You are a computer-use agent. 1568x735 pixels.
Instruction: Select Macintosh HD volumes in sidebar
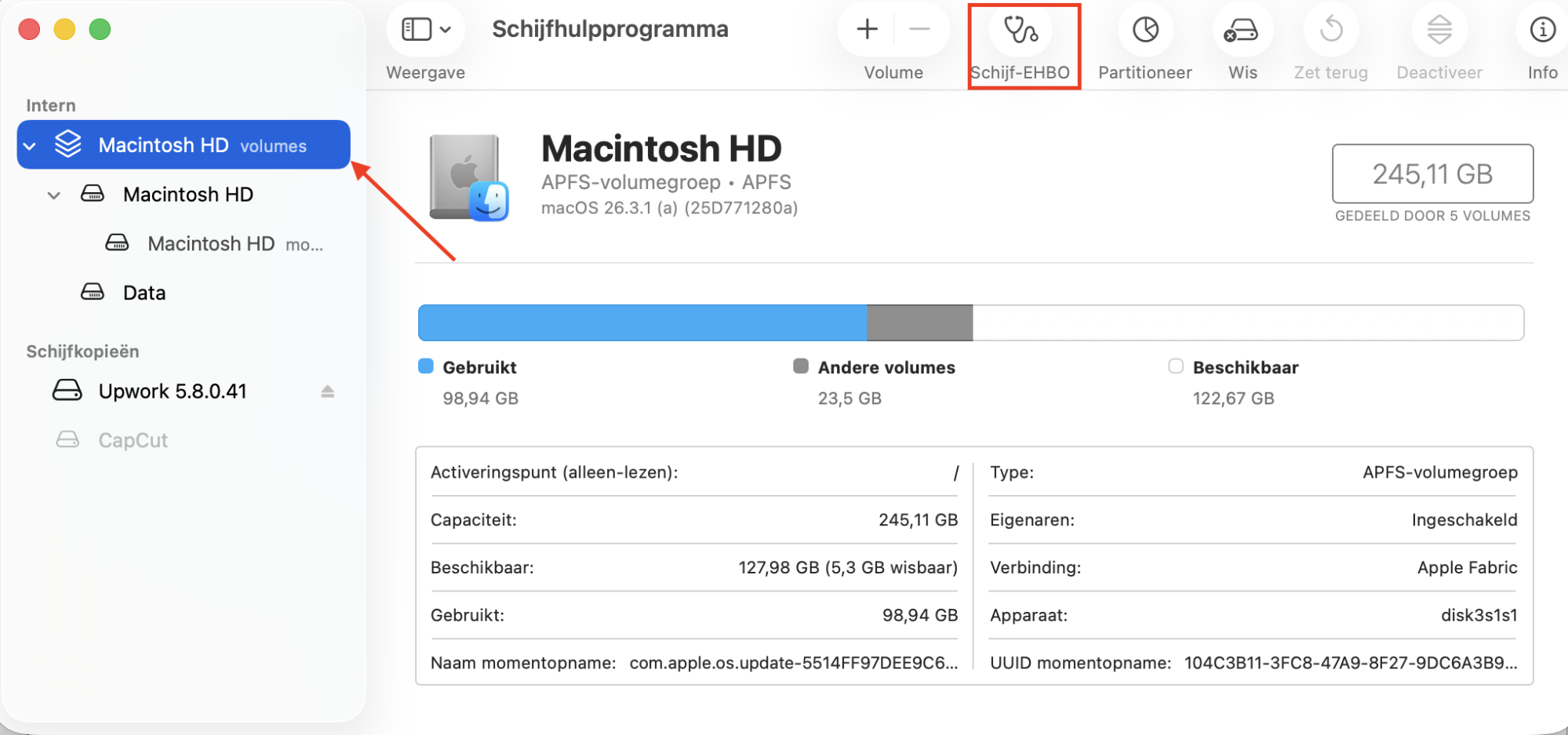point(184,145)
